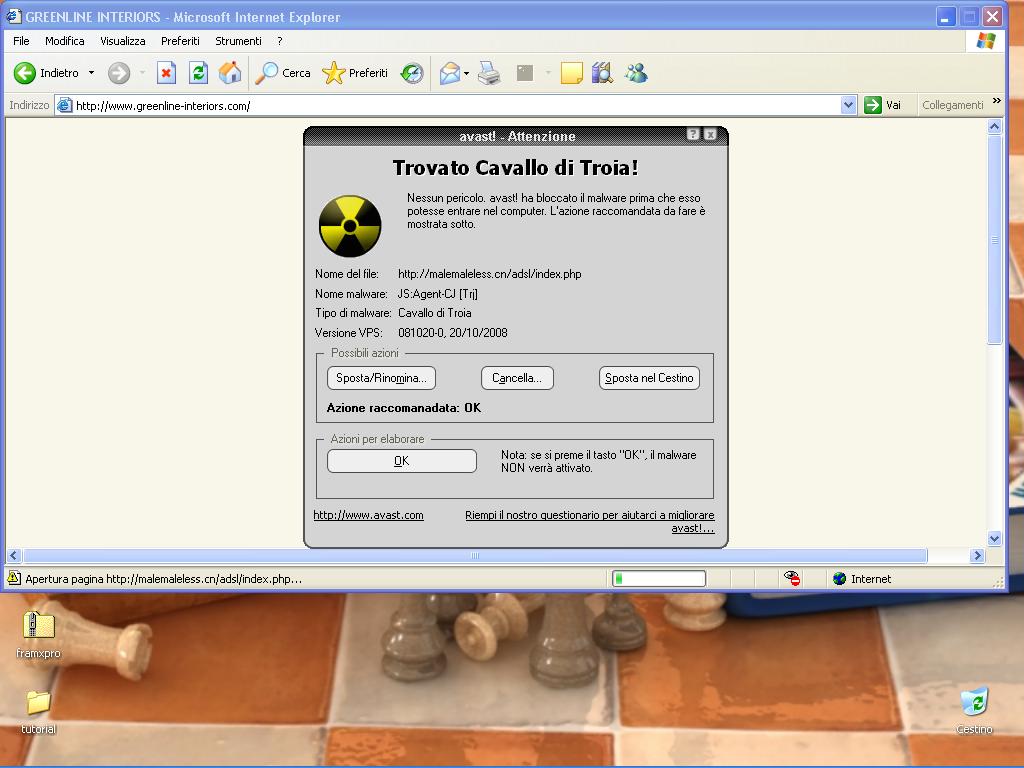
Task: Select the VPS version 081020-0 text
Action: pyautogui.click(x=453, y=332)
